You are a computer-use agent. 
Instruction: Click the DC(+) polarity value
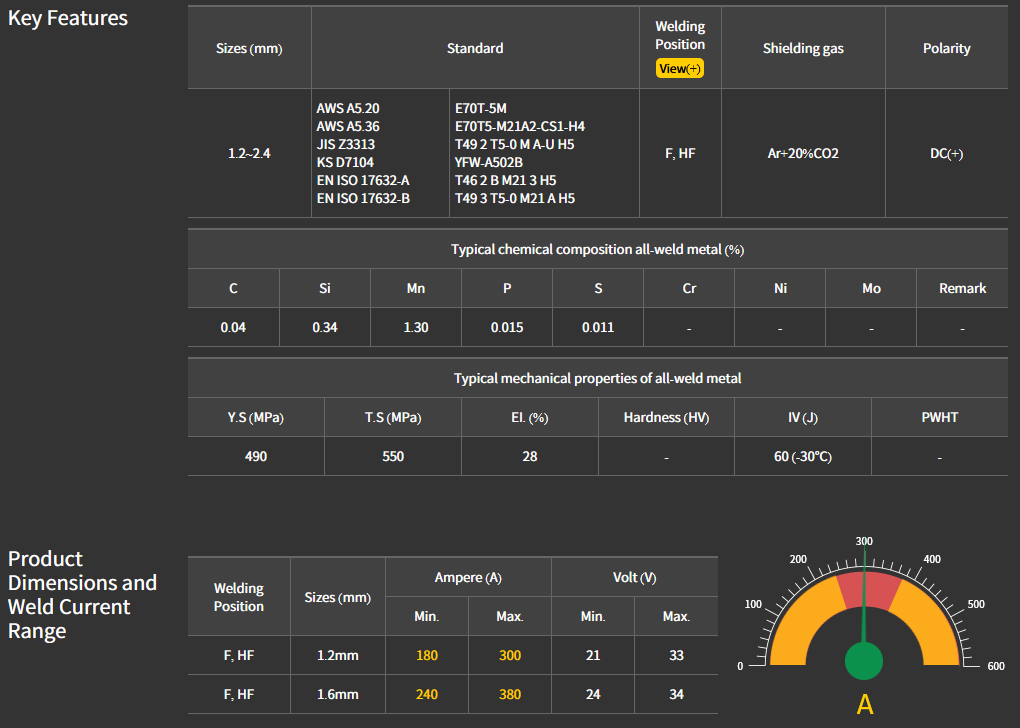tap(946, 154)
